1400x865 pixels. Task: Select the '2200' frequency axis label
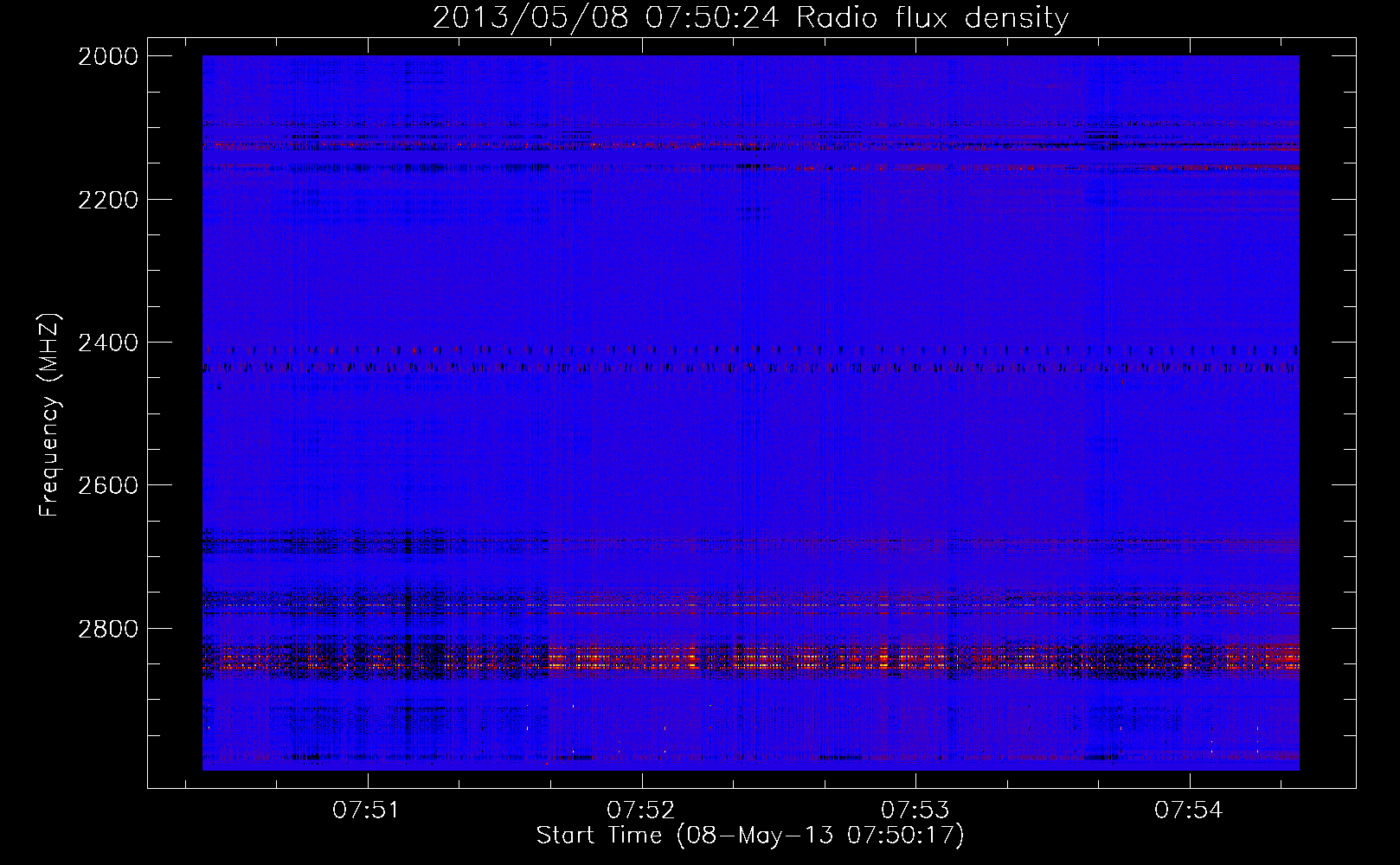pyautogui.click(x=108, y=200)
